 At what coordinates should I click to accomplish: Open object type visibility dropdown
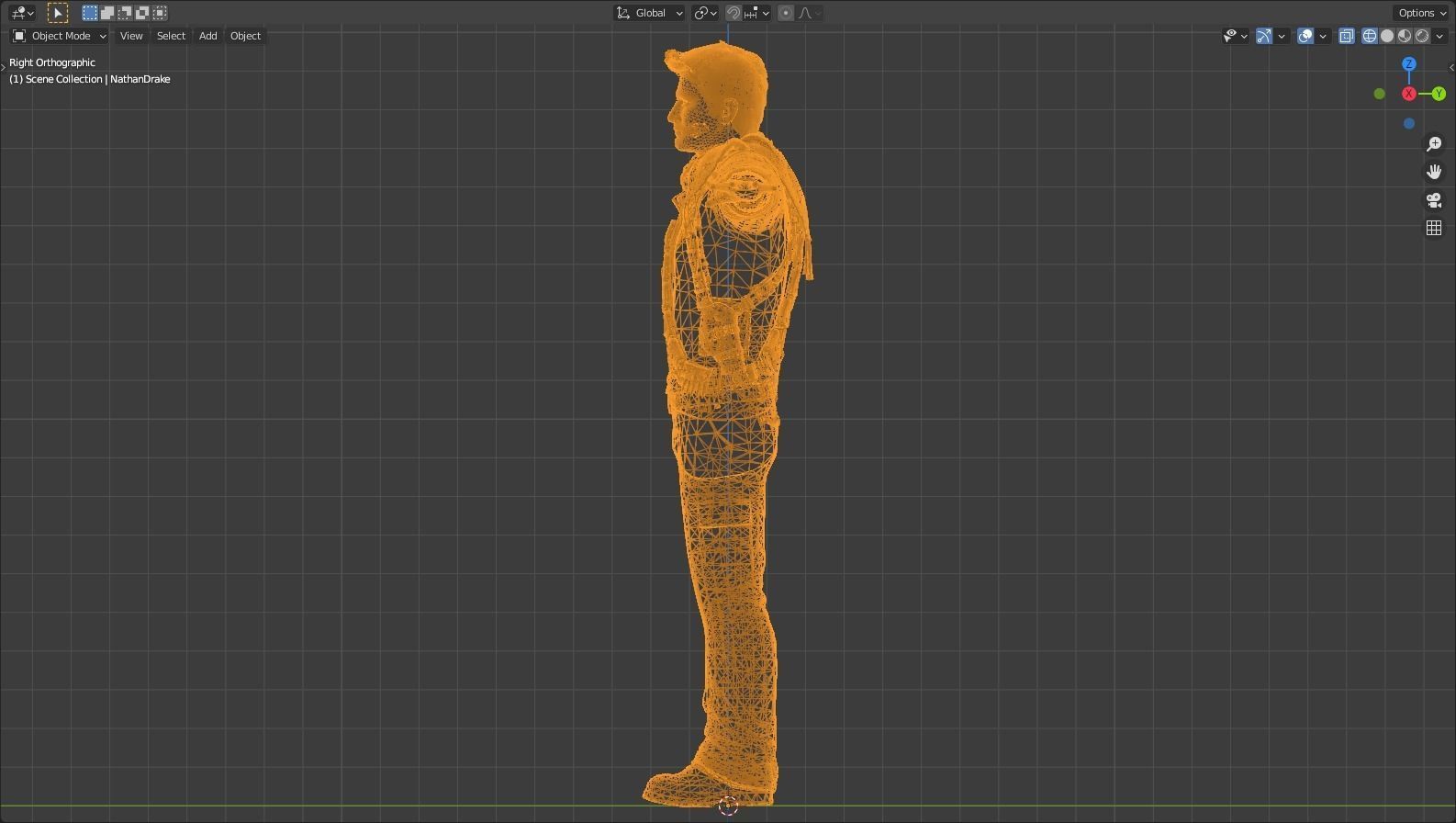(1236, 36)
